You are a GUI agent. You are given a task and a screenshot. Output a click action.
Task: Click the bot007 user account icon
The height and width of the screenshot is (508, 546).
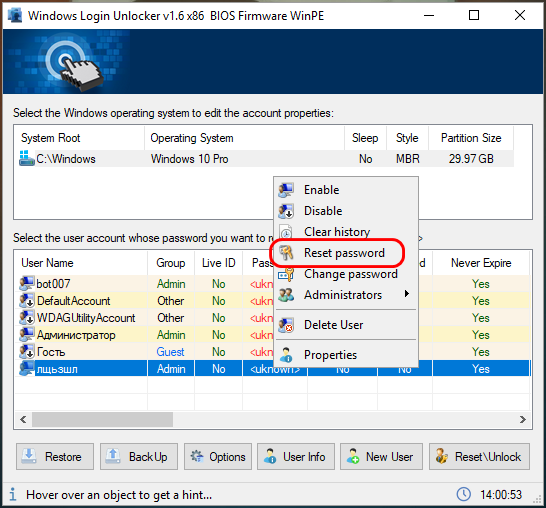click(x=27, y=283)
